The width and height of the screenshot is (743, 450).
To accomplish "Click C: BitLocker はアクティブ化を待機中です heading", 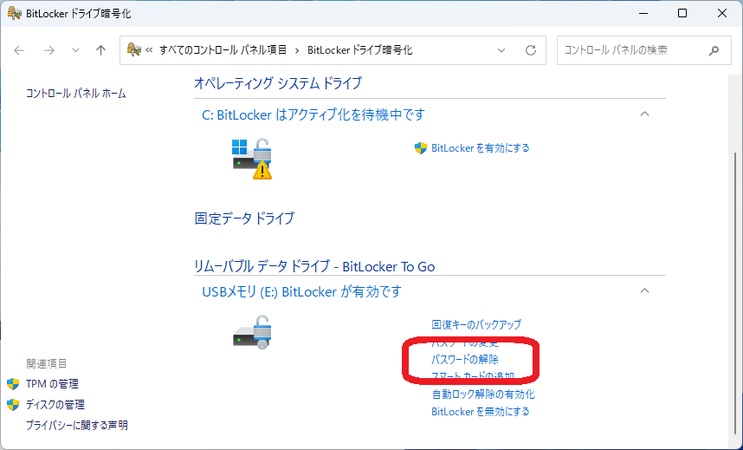I will point(313,115).
